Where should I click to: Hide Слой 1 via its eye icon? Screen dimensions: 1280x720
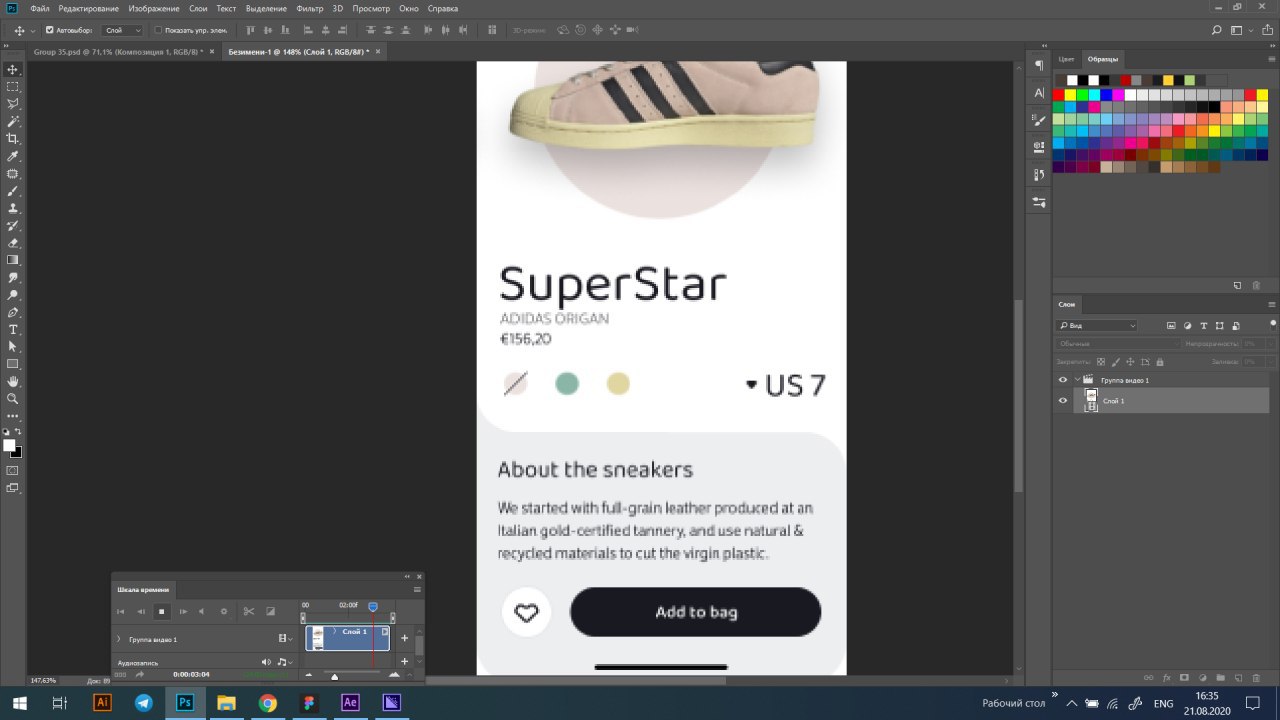point(1063,401)
